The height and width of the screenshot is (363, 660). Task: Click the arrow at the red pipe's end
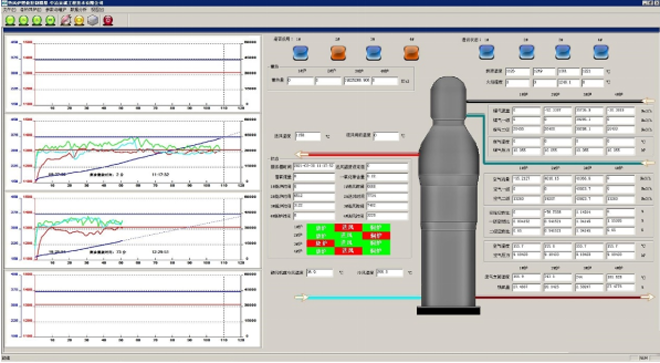[x=302, y=155]
